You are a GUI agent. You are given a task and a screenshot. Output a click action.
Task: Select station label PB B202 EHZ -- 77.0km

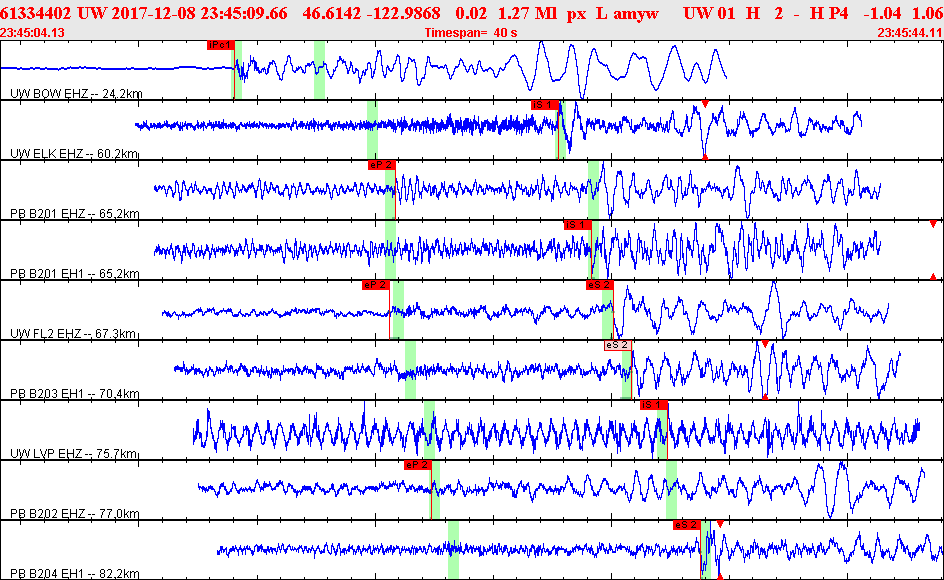coord(75,514)
